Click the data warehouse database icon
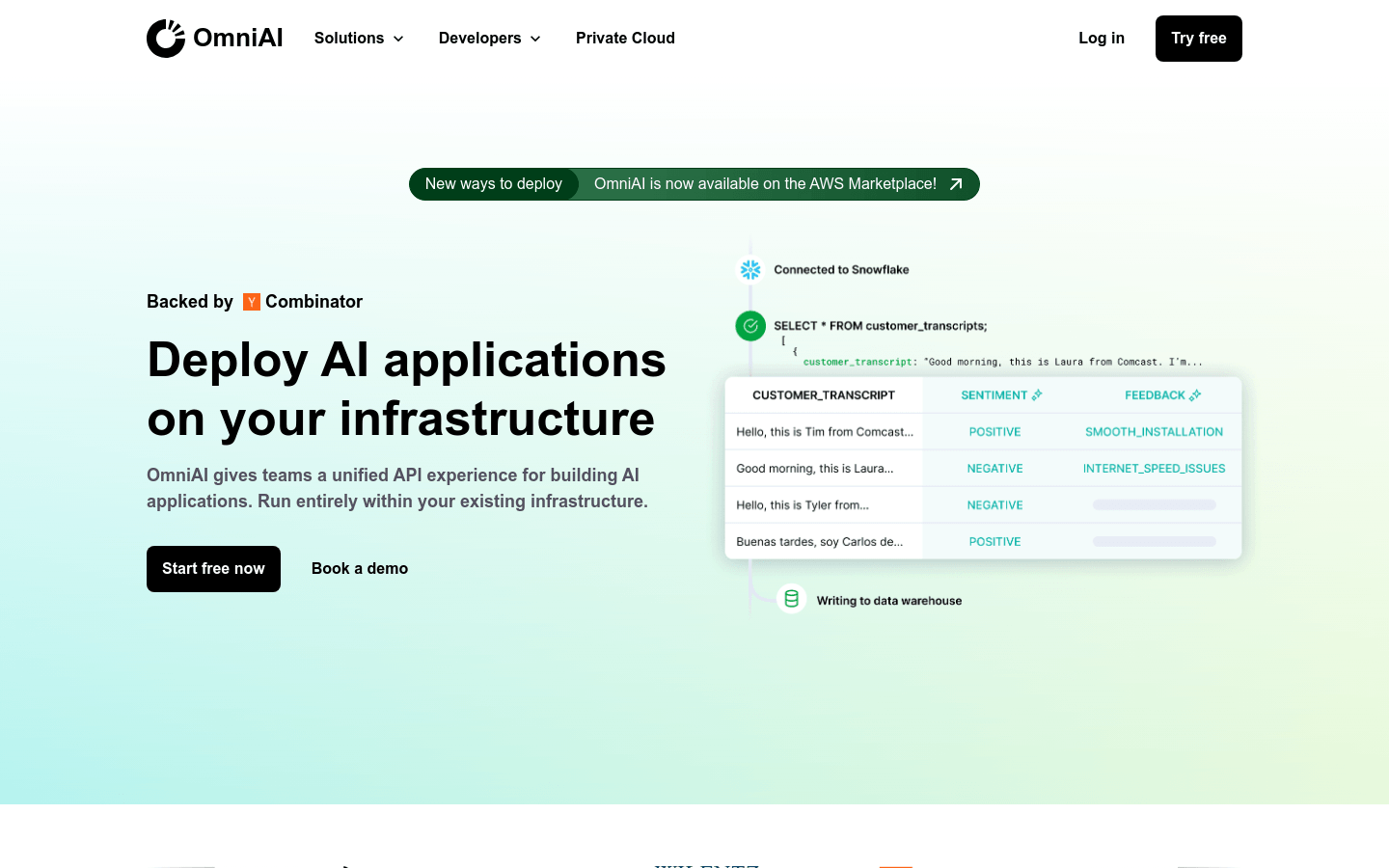1389x868 pixels. tap(791, 599)
